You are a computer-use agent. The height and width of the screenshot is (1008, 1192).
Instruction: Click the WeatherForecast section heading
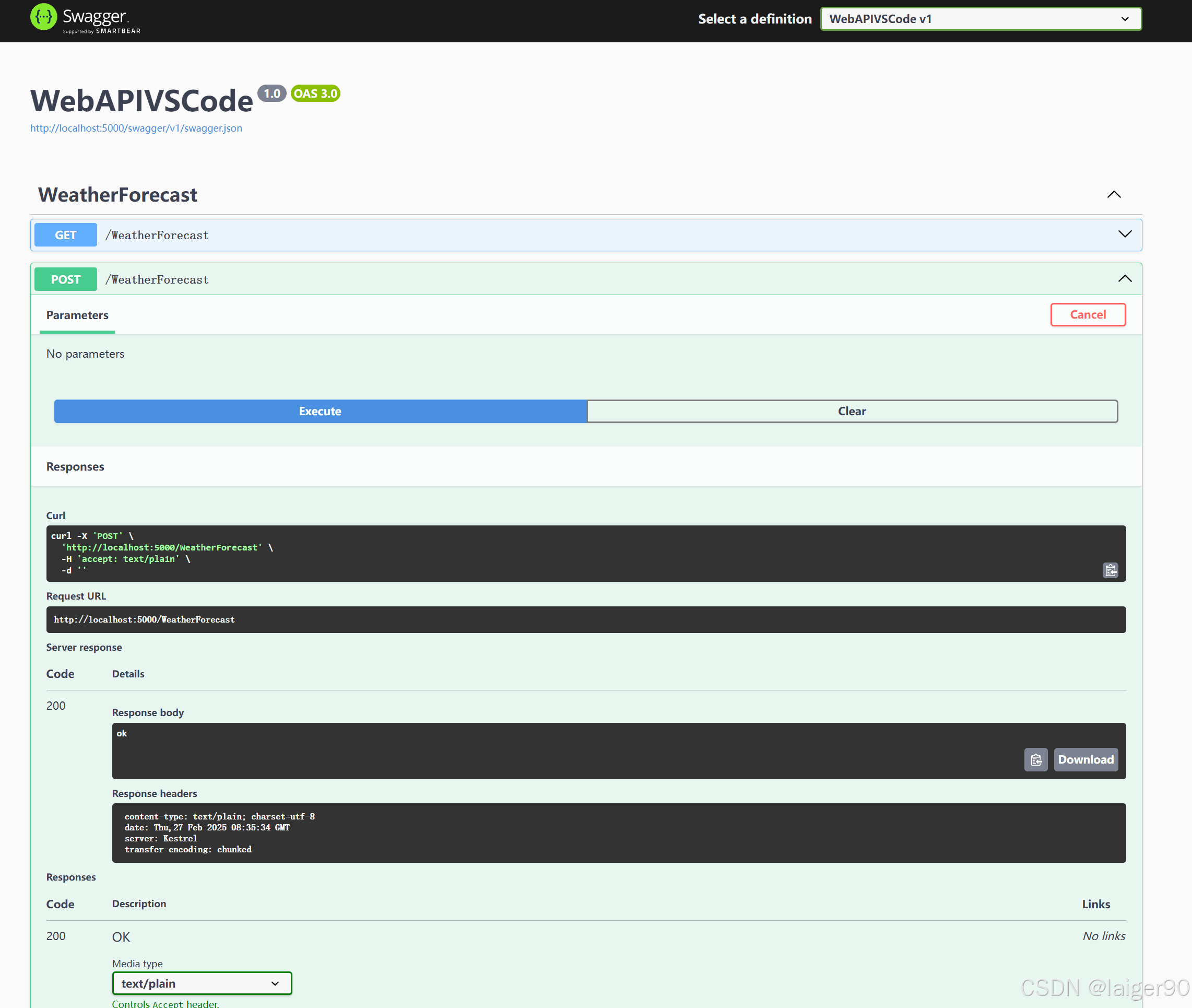(117, 195)
